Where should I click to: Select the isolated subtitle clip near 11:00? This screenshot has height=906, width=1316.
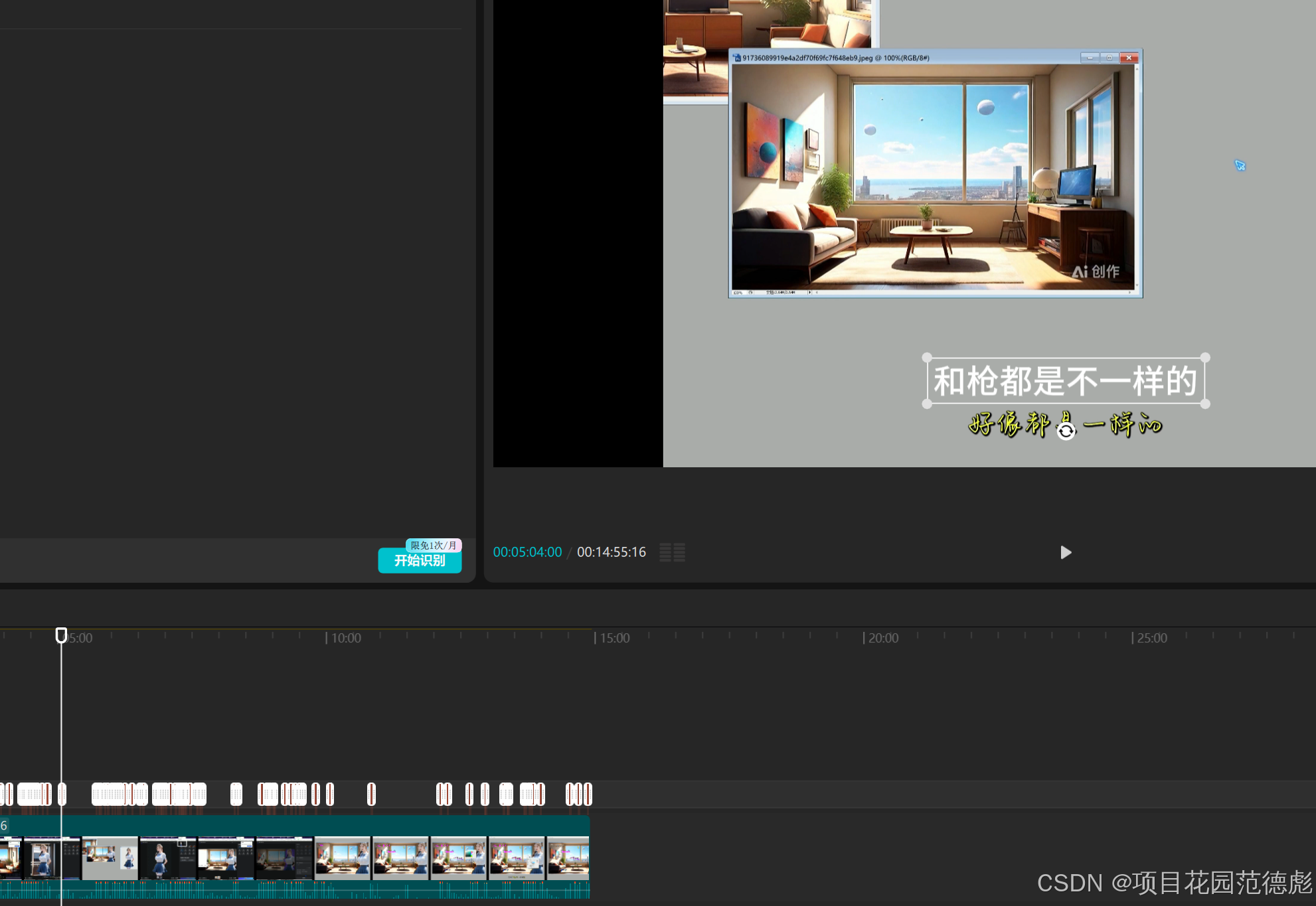click(371, 794)
